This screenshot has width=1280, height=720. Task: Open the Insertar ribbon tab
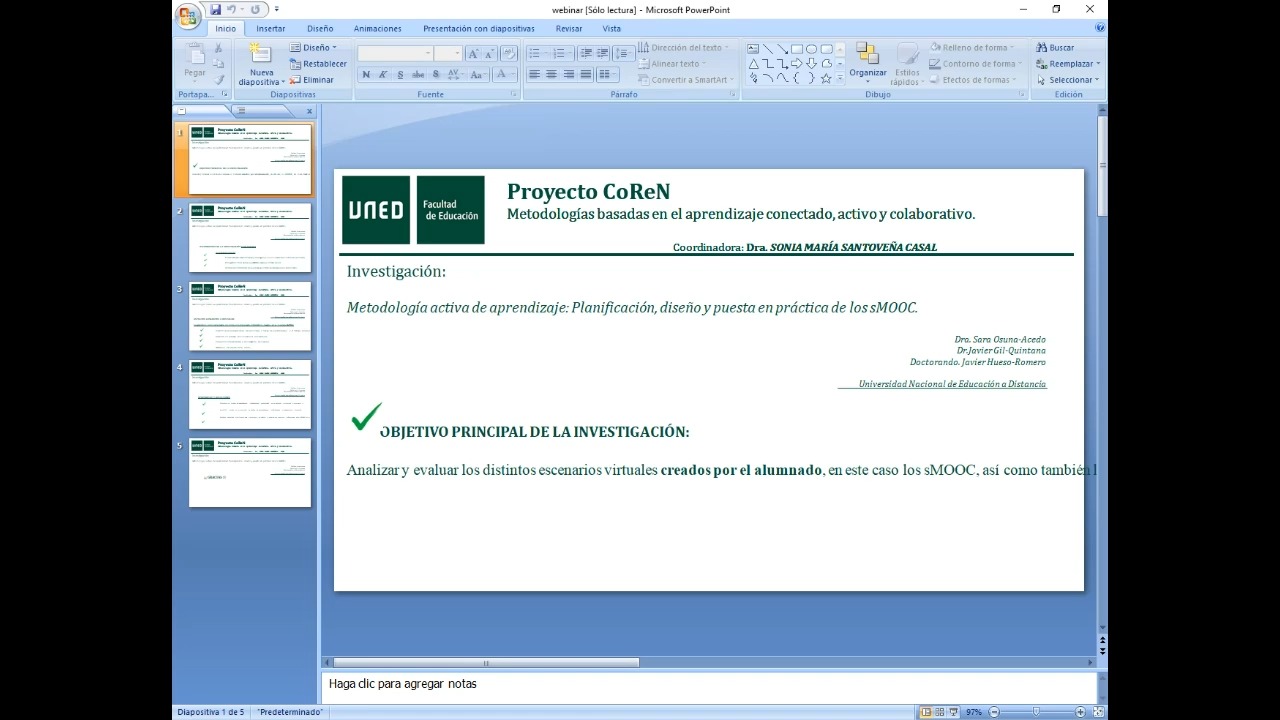(270, 29)
